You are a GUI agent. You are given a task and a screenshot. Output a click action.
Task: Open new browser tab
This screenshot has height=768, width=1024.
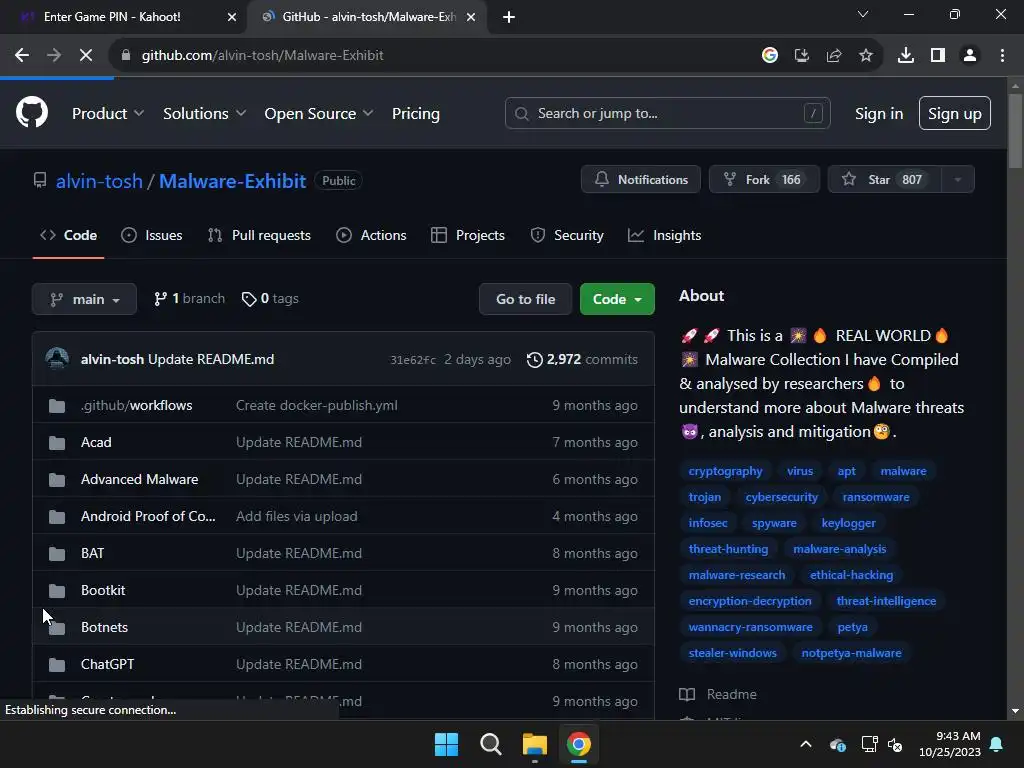509,17
